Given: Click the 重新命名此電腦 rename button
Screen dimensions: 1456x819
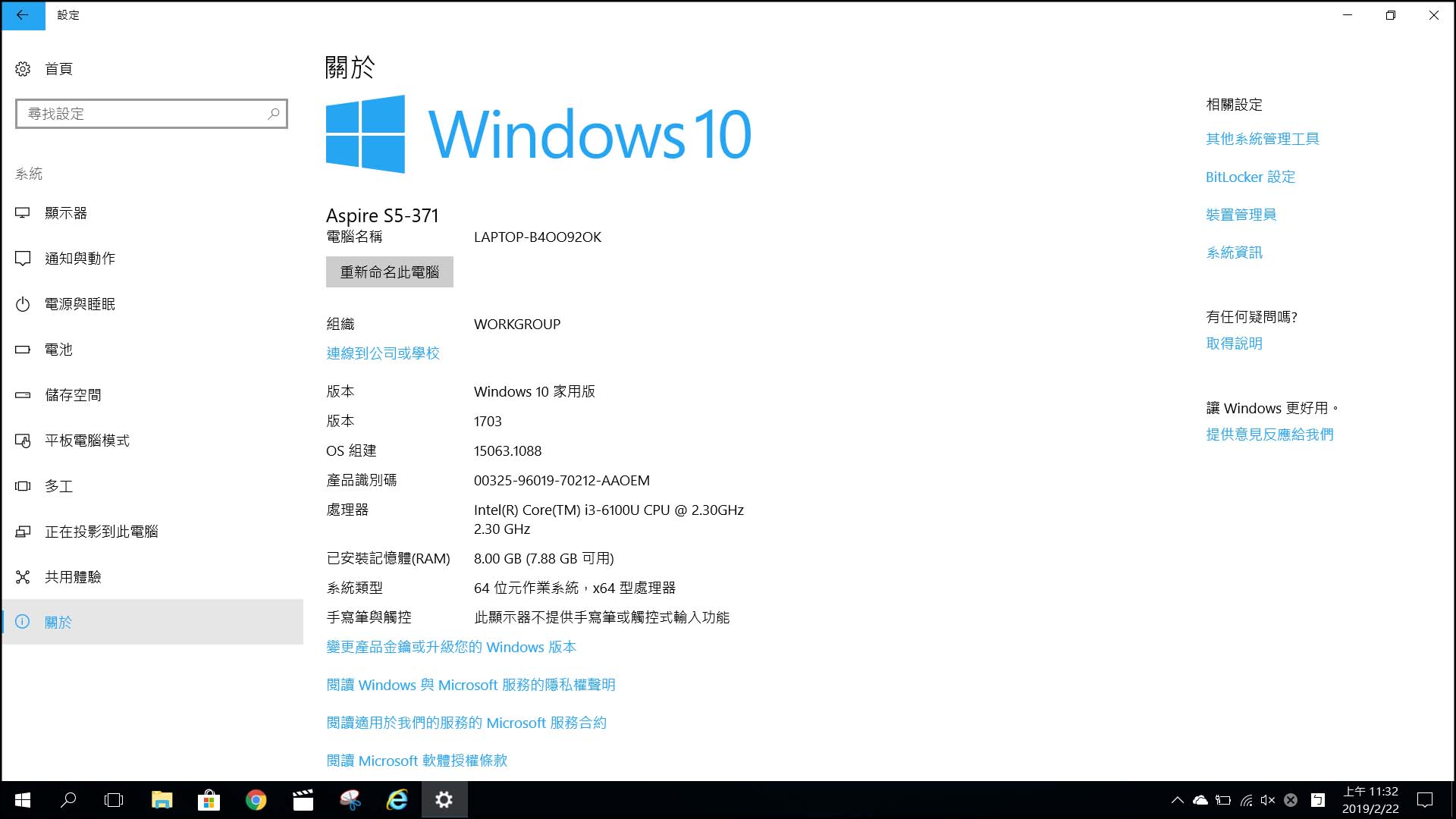Looking at the screenshot, I should click(x=390, y=271).
